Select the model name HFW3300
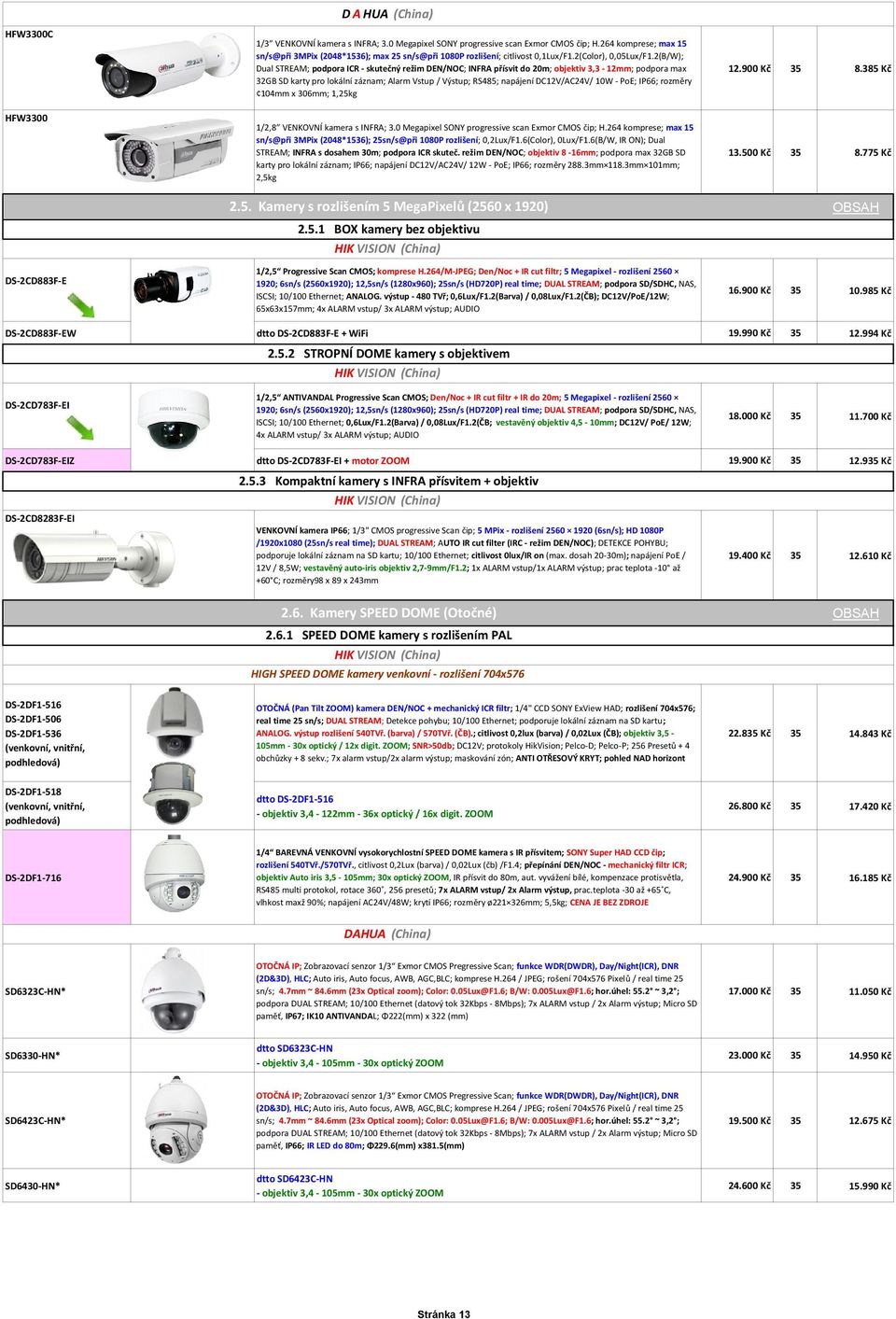This screenshot has width=896, height=1319. pyautogui.click(x=26, y=118)
